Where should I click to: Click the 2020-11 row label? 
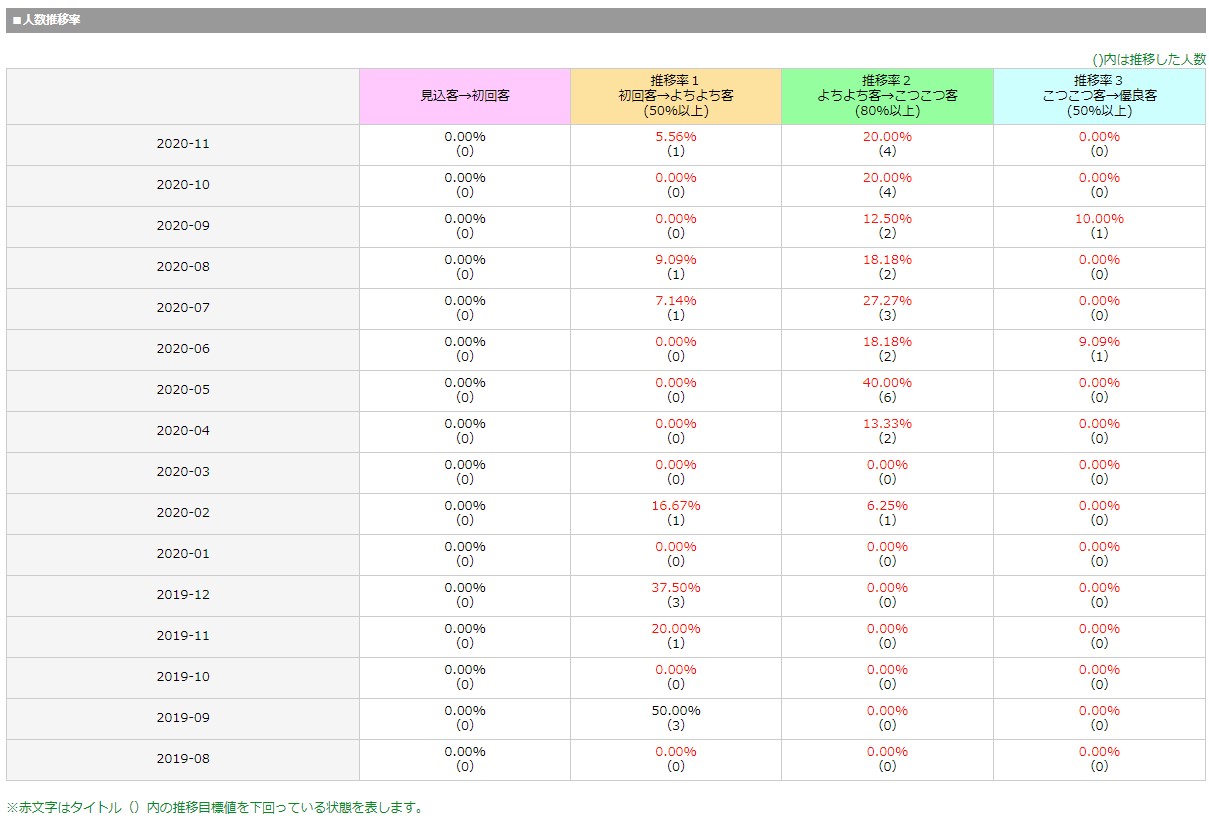pos(183,144)
